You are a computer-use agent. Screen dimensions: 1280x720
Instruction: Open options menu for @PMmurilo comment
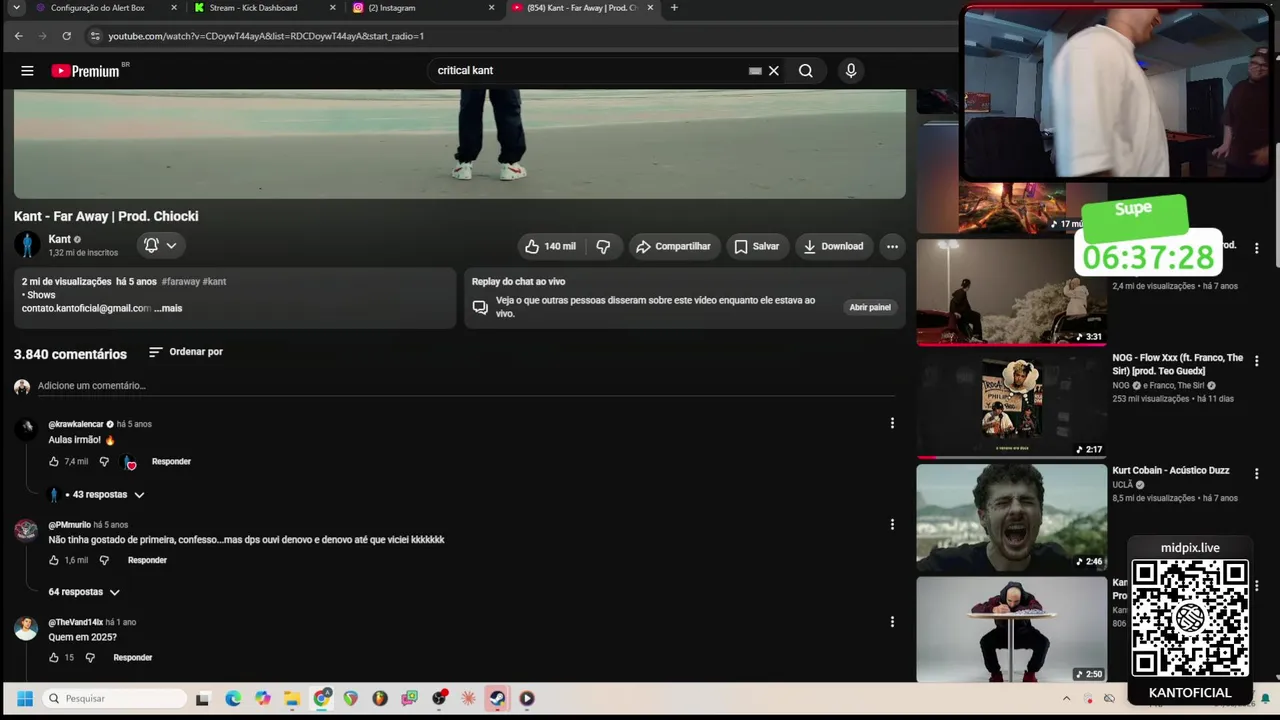(x=892, y=524)
